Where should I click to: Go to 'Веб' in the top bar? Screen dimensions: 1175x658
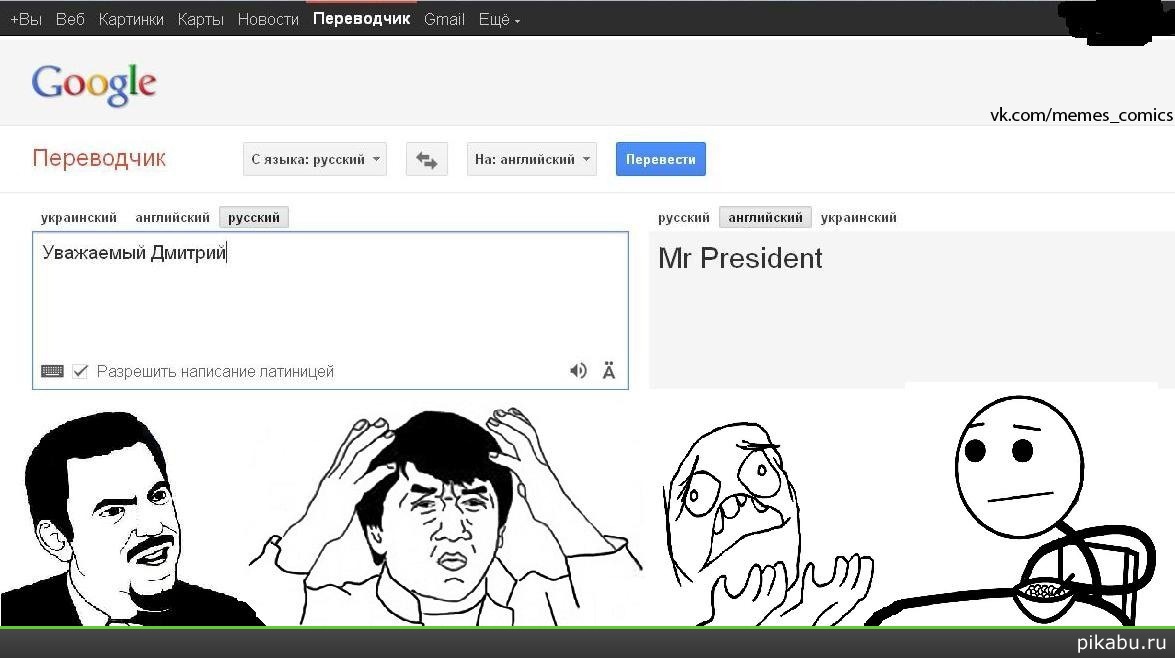[x=70, y=19]
